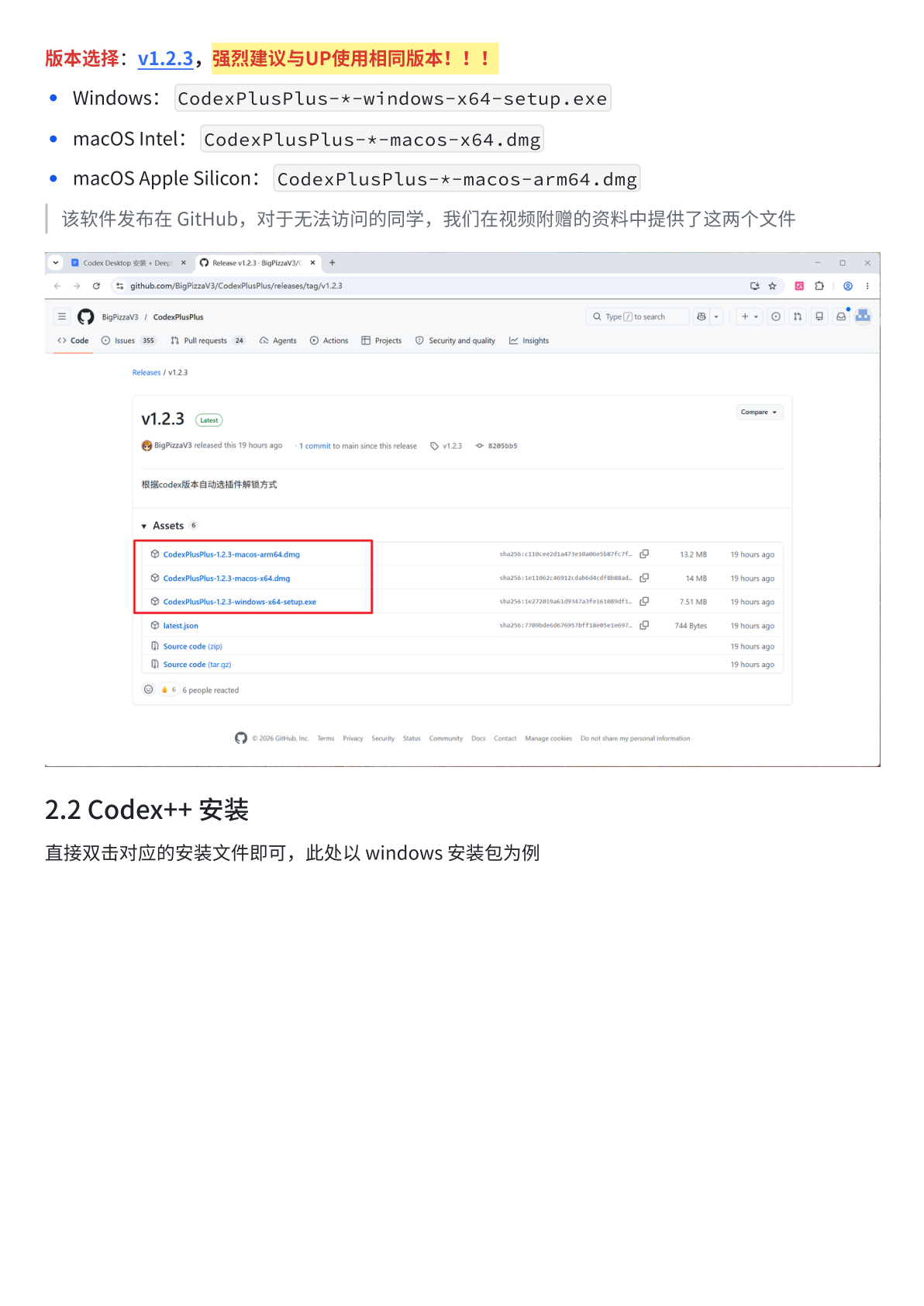Copy sha256 for latest.json asset
This screenshot has width=924, height=1306.
pos(644,625)
